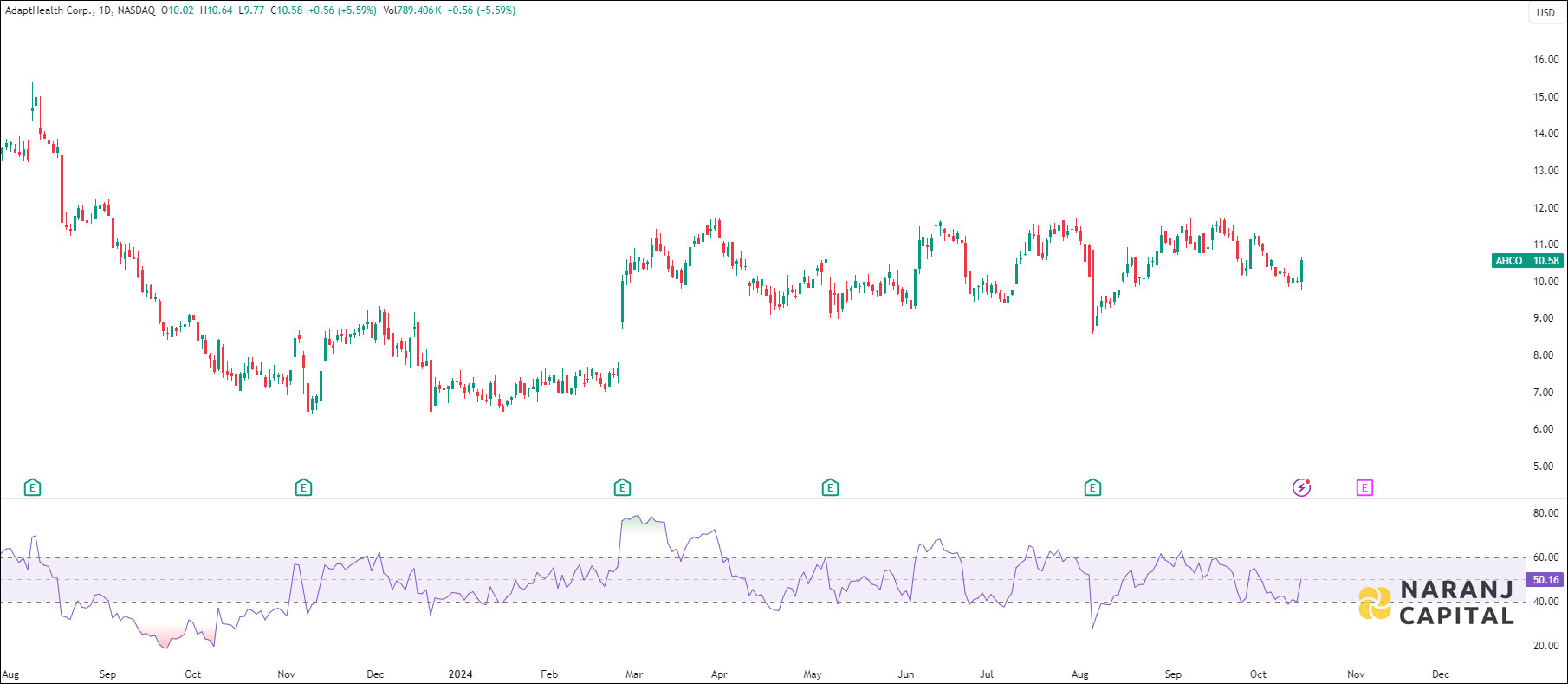Open the USD currency selector
Image resolution: width=1568 pixels, height=684 pixels.
(1545, 12)
